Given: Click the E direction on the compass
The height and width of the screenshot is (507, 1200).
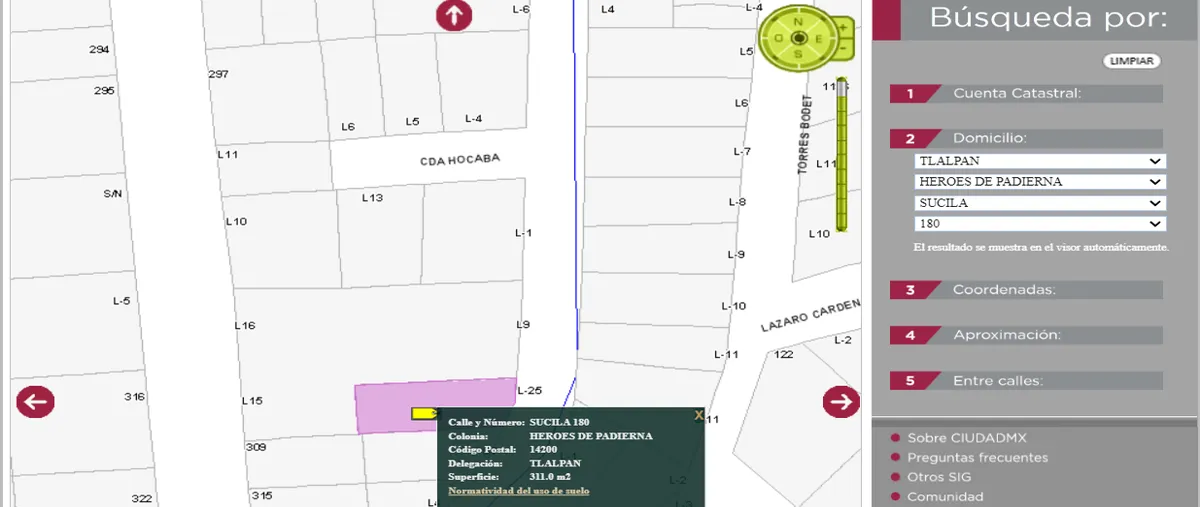Looking at the screenshot, I should (819, 39).
